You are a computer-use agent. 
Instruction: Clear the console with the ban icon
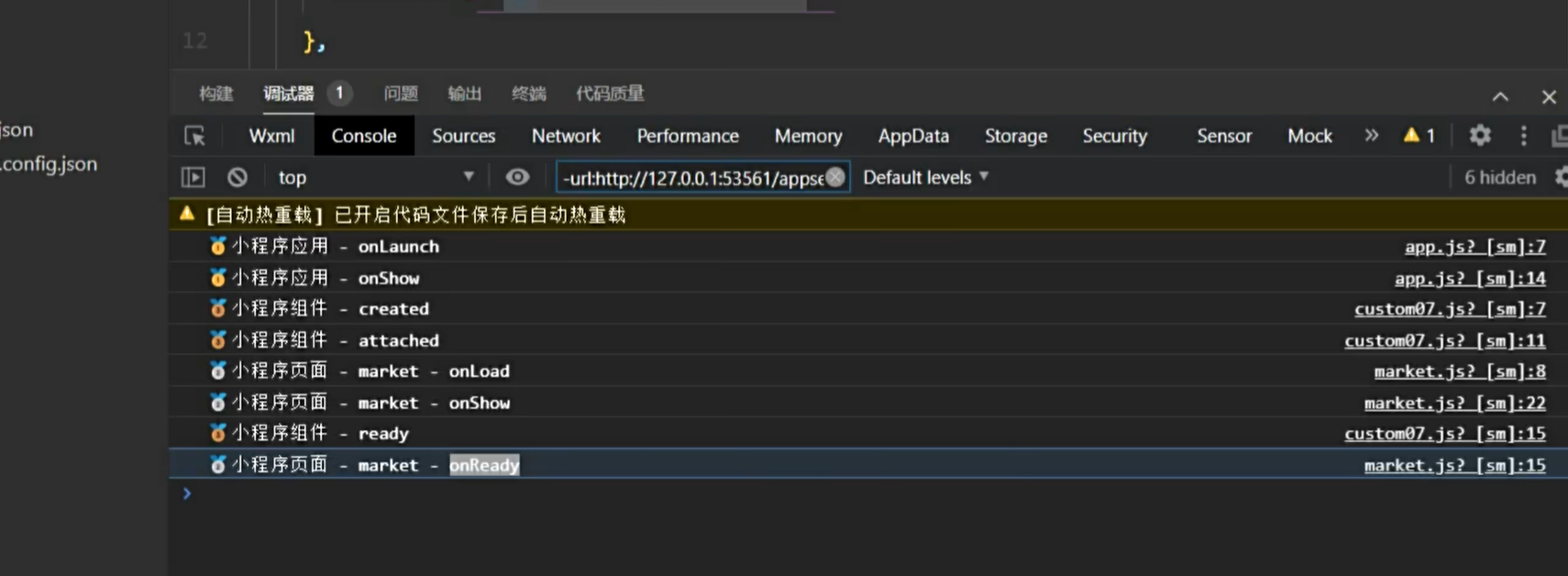[237, 177]
